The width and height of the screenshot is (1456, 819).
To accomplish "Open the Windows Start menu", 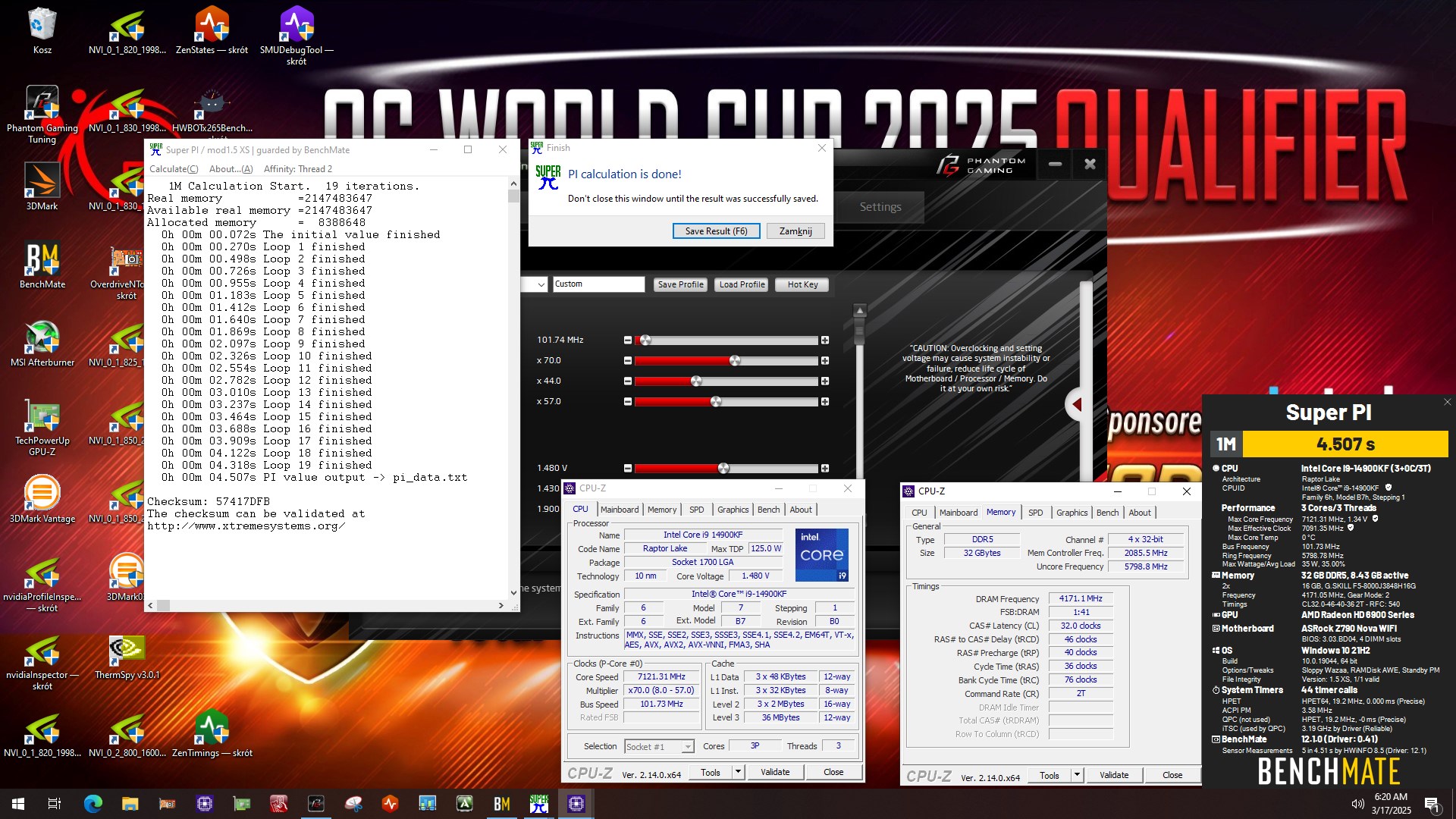I will tap(18, 804).
